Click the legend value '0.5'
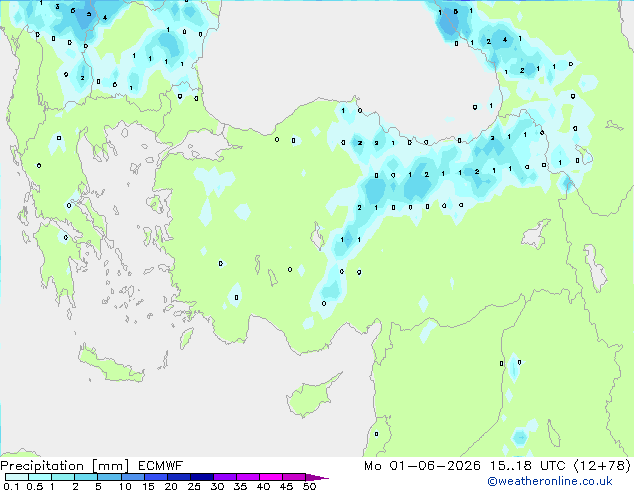This screenshot has height=490, width=634. pyautogui.click(x=35, y=486)
